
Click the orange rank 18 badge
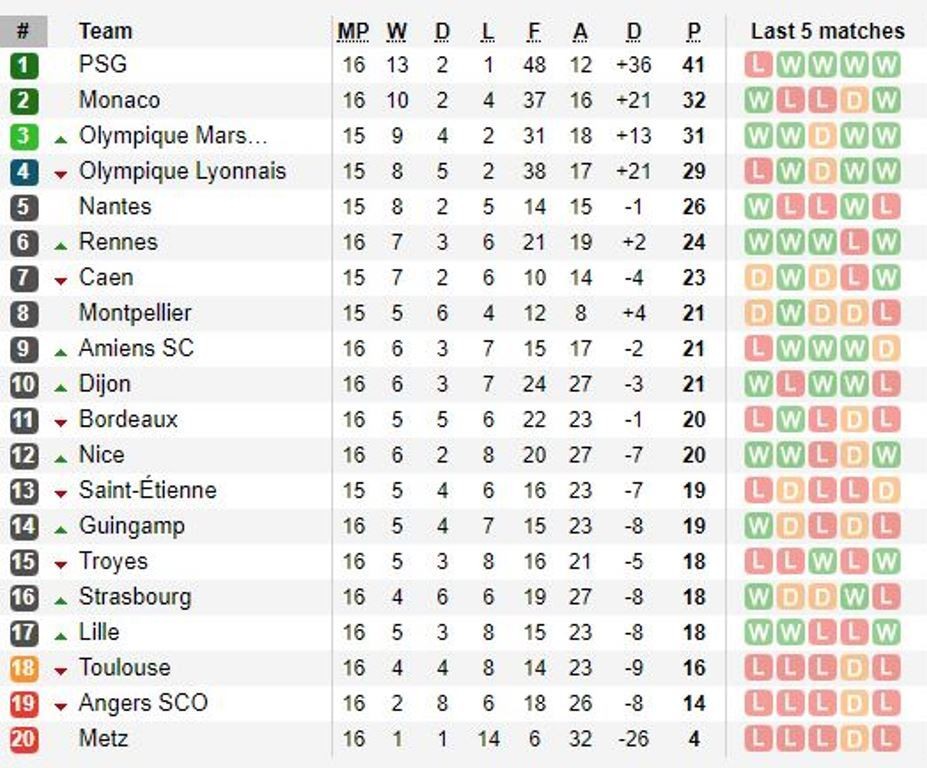click(x=24, y=668)
